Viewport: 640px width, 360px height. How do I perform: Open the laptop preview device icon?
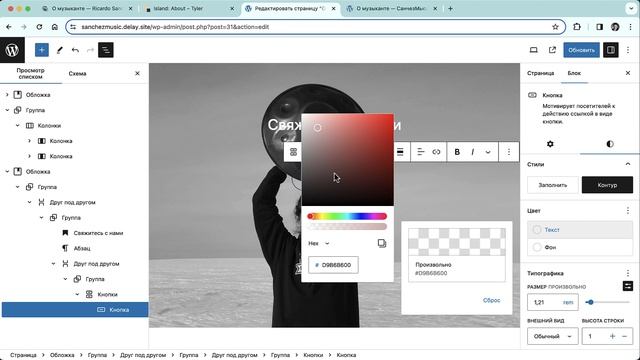point(533,50)
